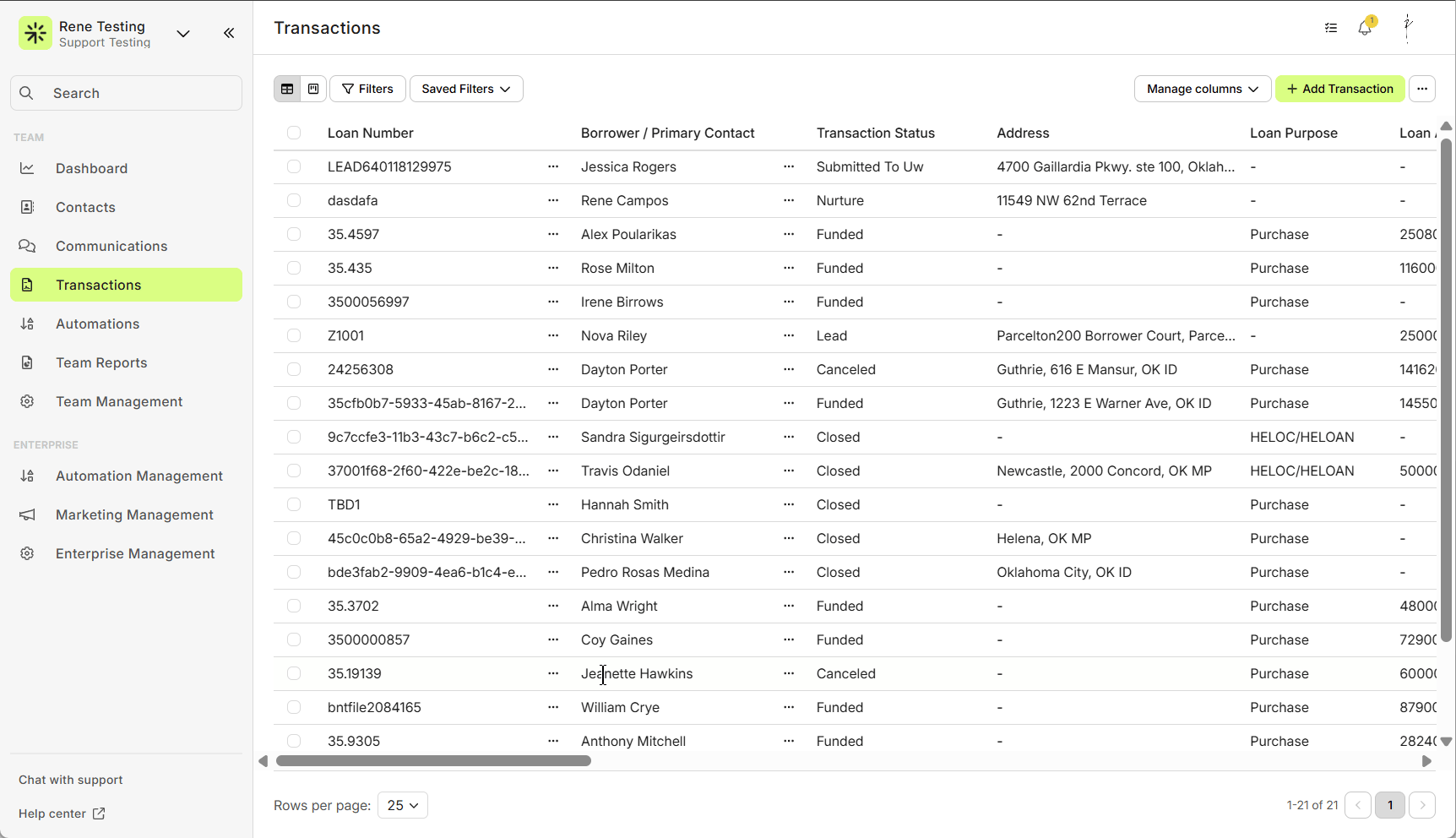Open ellipsis menu next to Jessica Rogers
This screenshot has width=1456, height=838.
789,166
